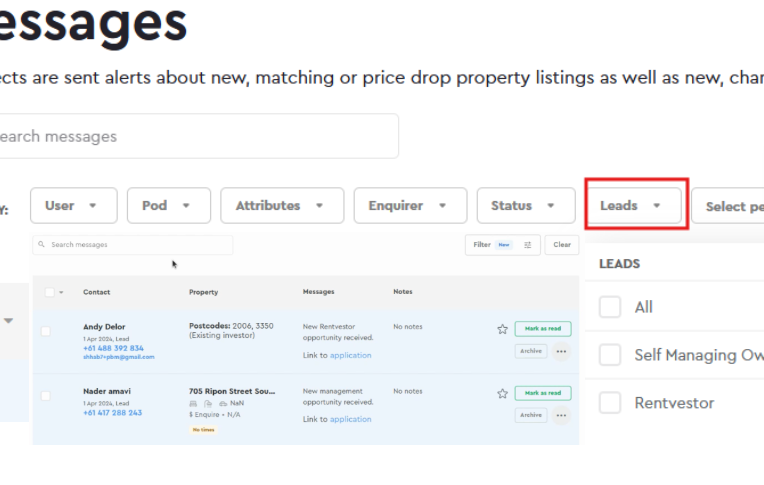Click the Messages column header
This screenshot has width=764, height=485.
pyautogui.click(x=319, y=291)
